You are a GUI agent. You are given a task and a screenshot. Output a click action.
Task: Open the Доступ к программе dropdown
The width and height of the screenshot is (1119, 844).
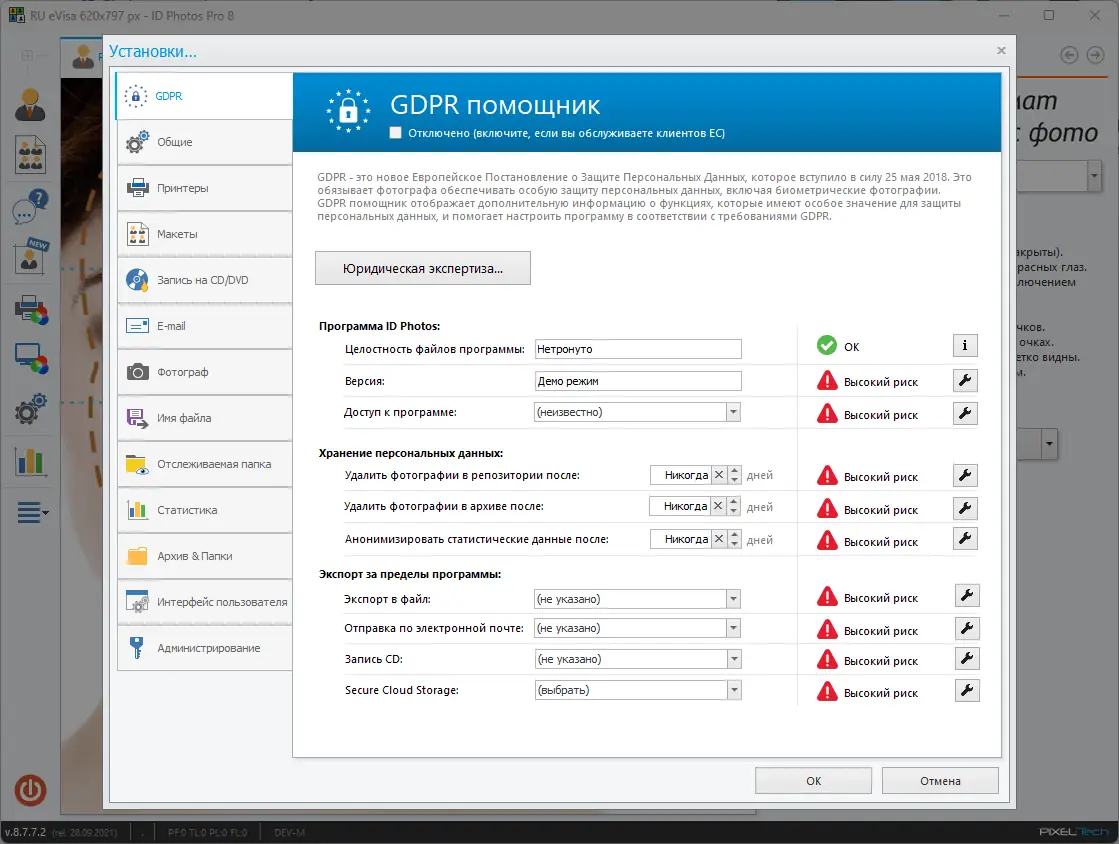pyautogui.click(x=733, y=412)
